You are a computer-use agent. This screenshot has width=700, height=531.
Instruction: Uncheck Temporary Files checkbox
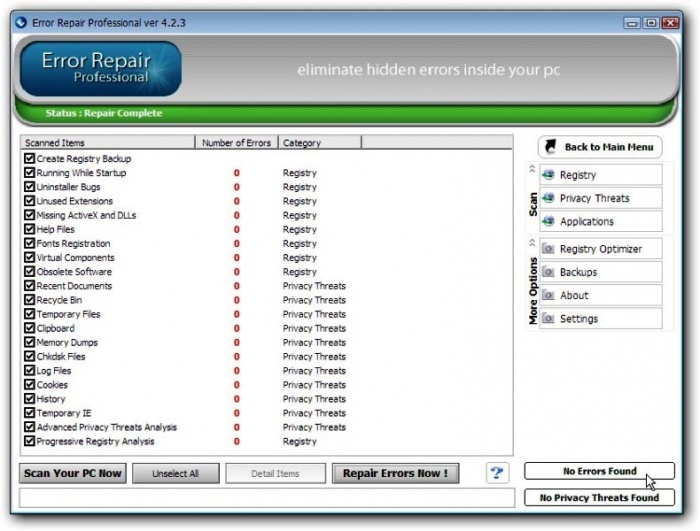[x=29, y=314]
